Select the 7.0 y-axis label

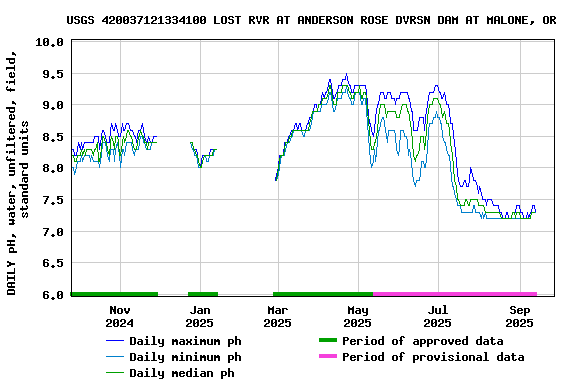pos(53,232)
